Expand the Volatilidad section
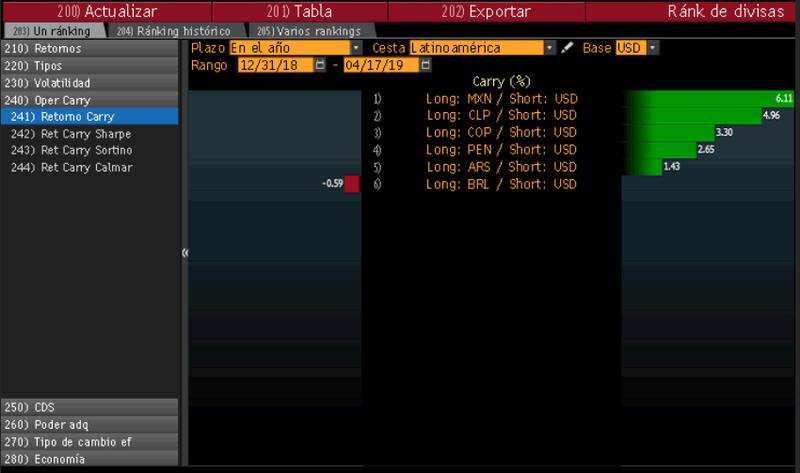This screenshot has height=473, width=800. [x=90, y=82]
